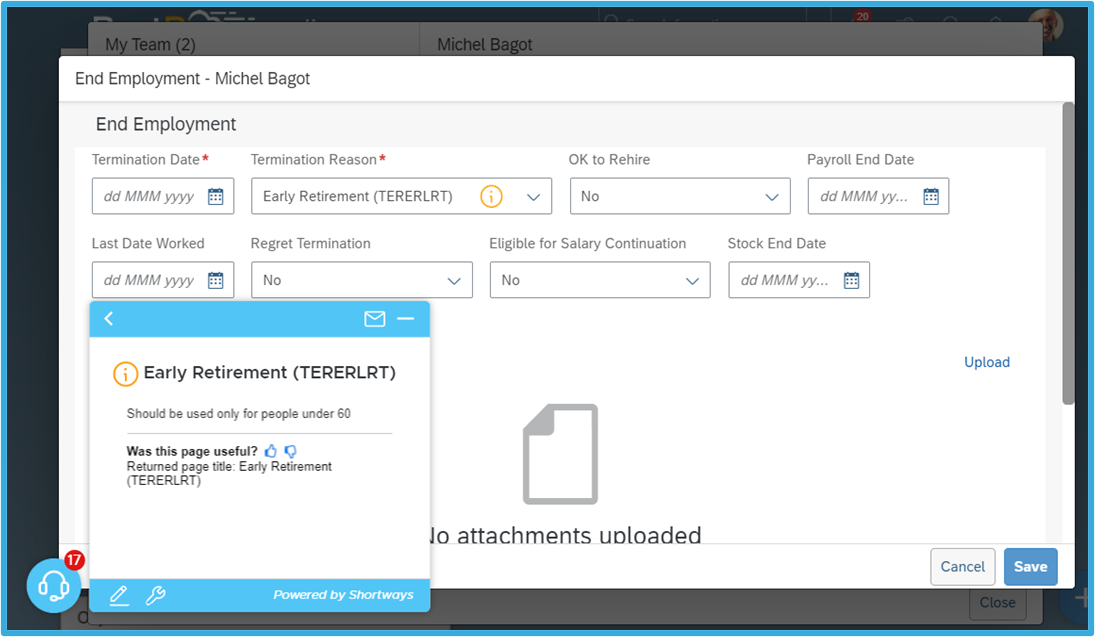Open the headset assistant bubble
The width and height of the screenshot is (1095, 637).
tap(53, 585)
